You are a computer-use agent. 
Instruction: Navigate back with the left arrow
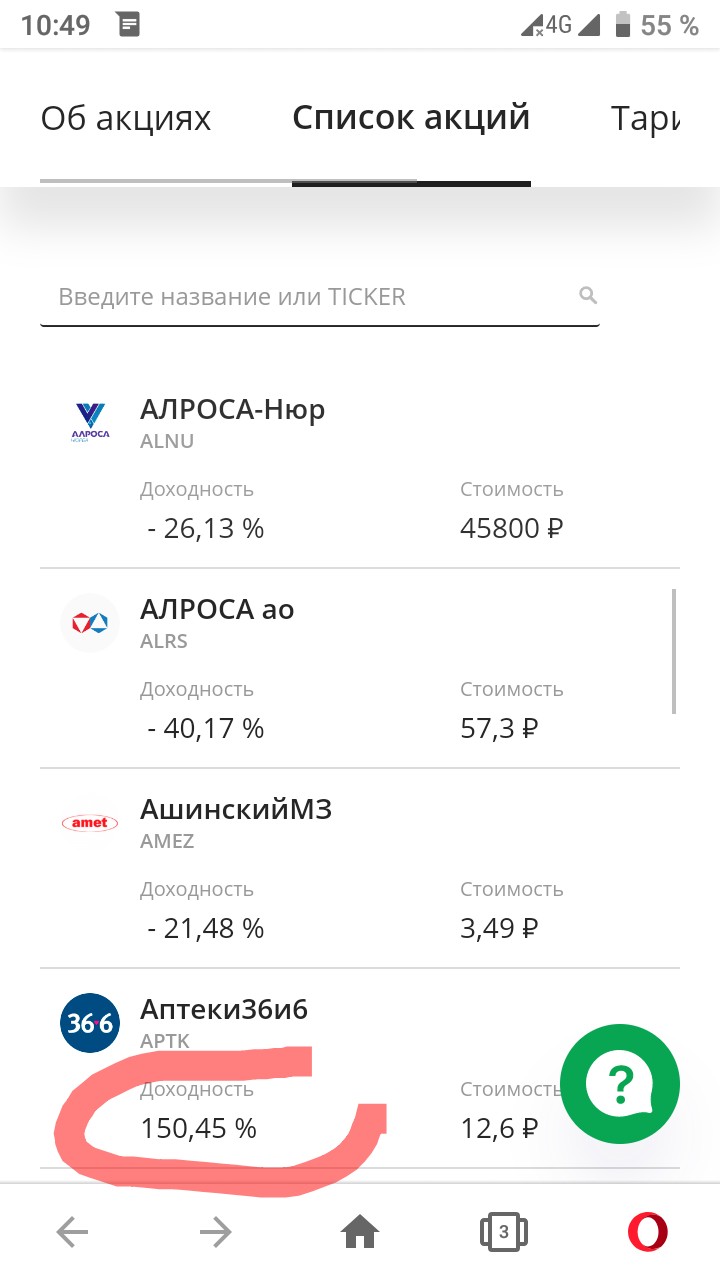[x=72, y=1232]
